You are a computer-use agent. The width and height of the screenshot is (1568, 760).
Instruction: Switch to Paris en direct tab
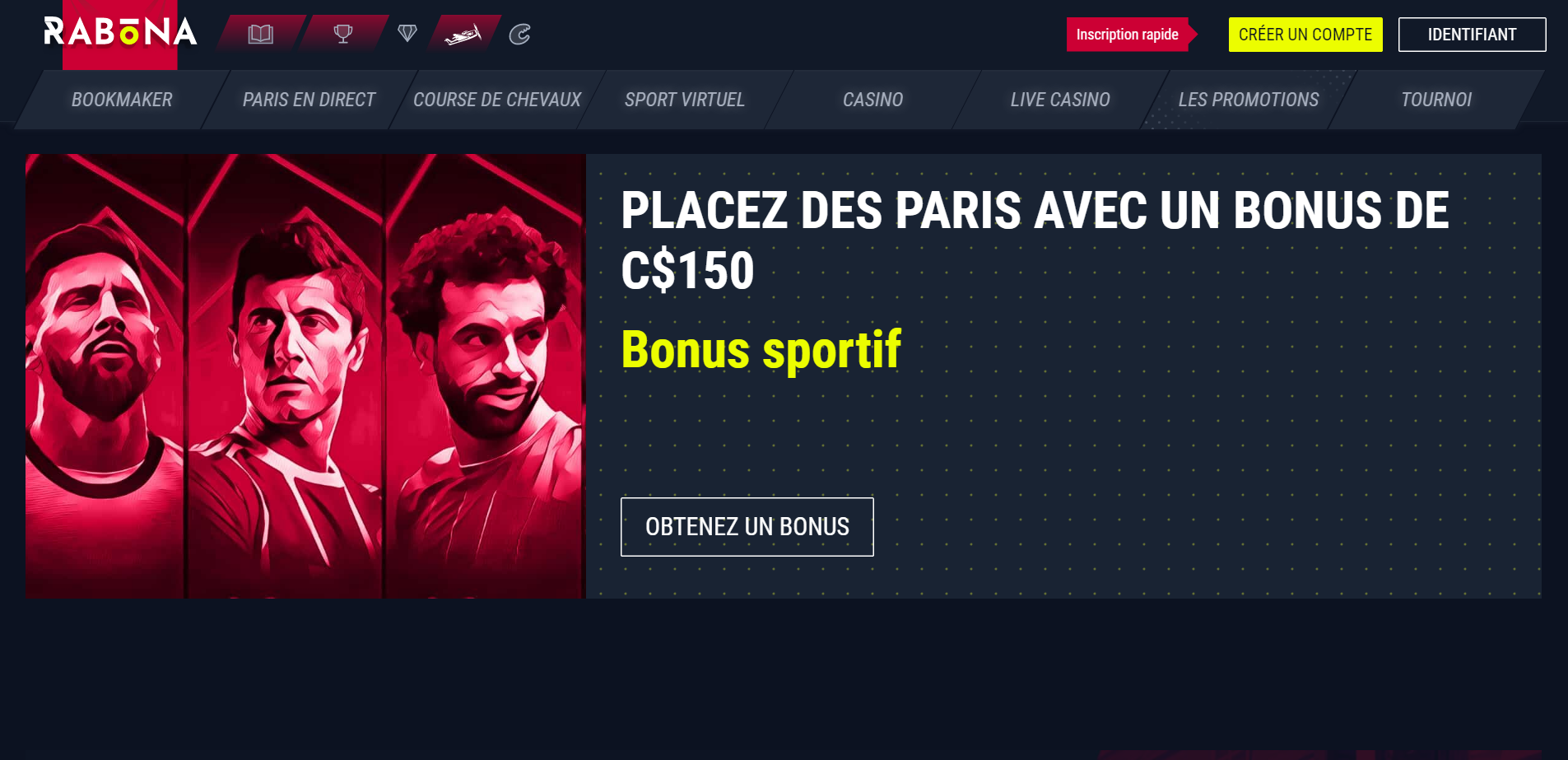[309, 100]
